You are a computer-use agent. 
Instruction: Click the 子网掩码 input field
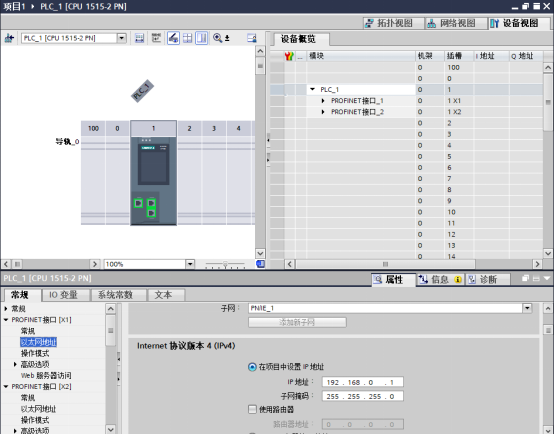click(x=363, y=396)
